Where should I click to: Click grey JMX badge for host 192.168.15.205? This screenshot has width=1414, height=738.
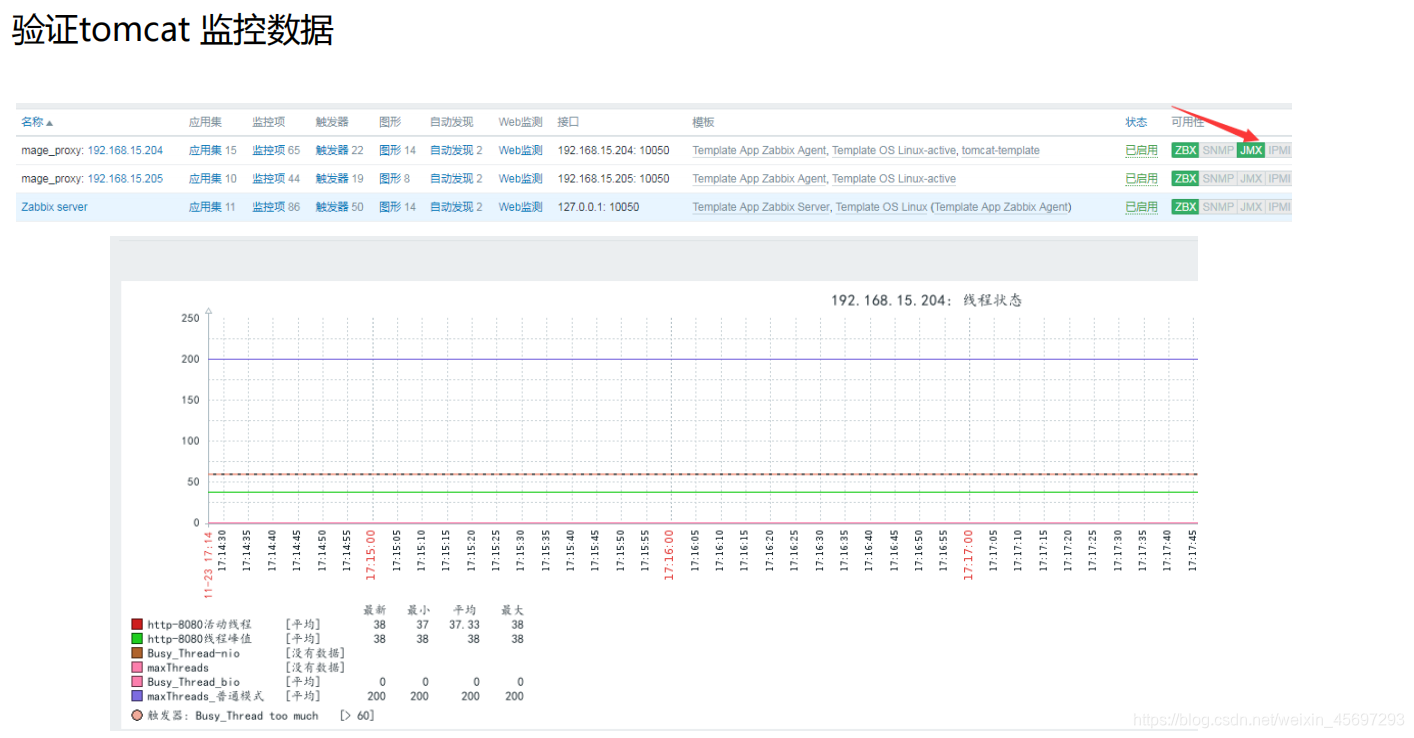tap(1251, 178)
